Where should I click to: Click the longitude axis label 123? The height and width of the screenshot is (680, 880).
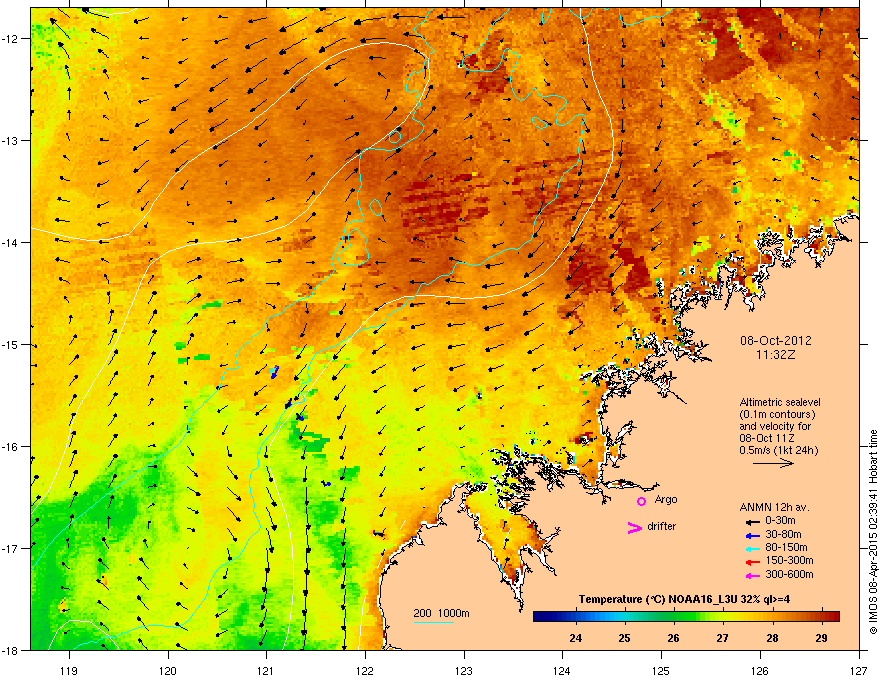[464, 670]
